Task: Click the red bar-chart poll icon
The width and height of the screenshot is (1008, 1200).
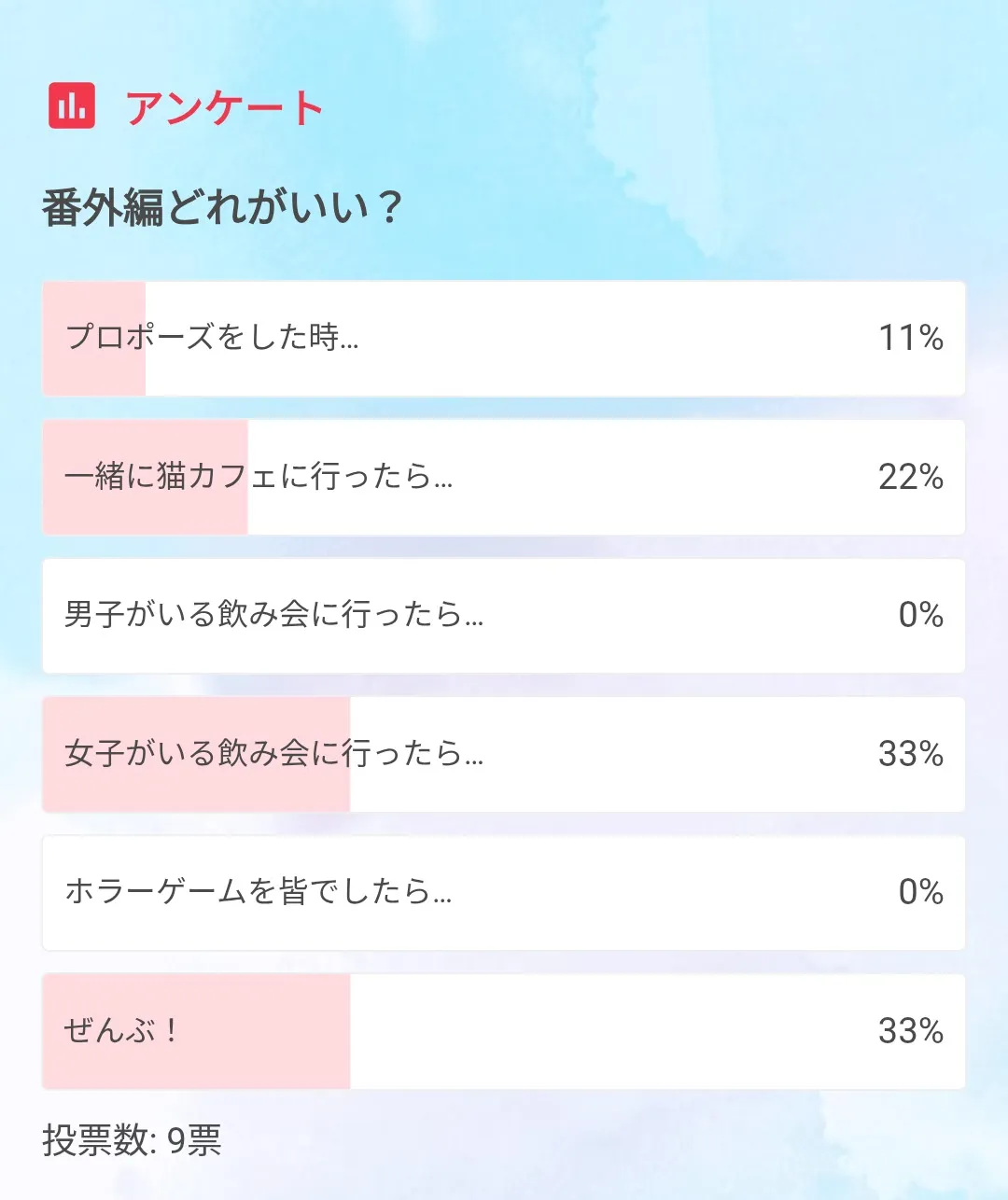Action: [72, 105]
